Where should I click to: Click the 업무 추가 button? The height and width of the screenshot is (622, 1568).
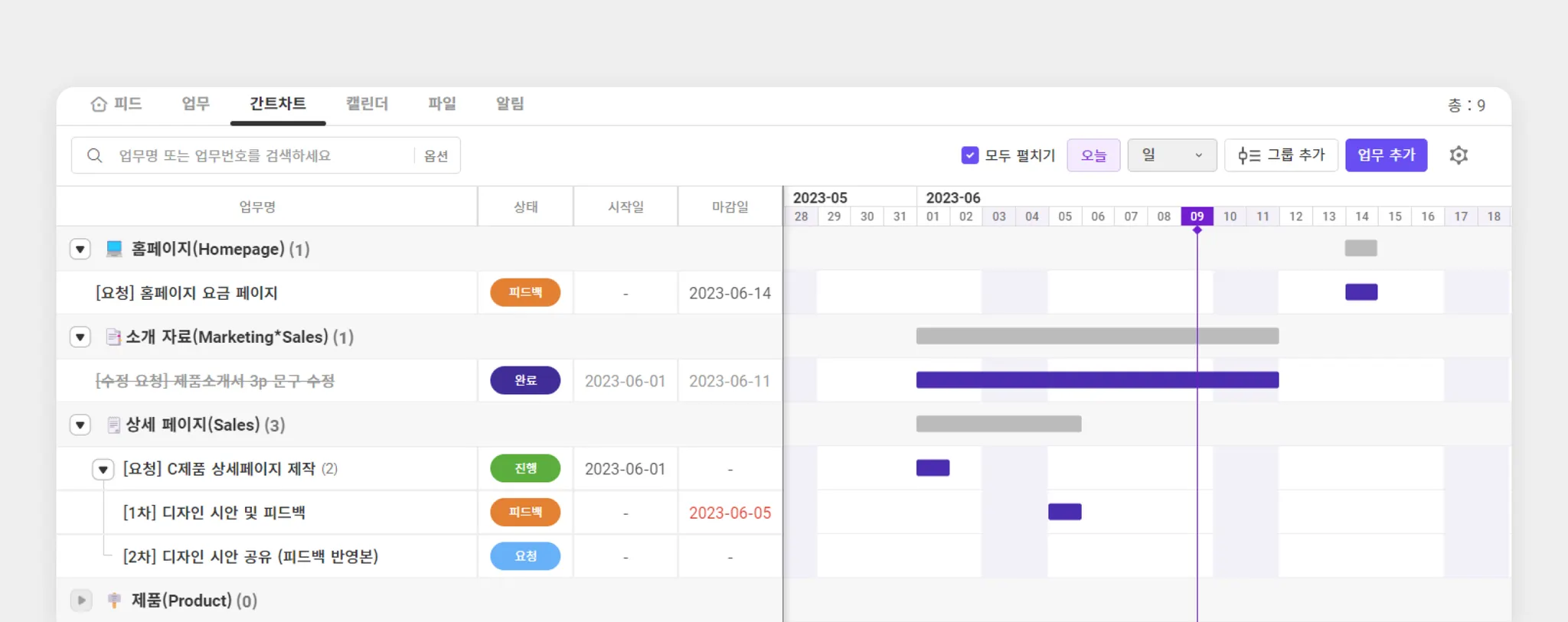1387,155
